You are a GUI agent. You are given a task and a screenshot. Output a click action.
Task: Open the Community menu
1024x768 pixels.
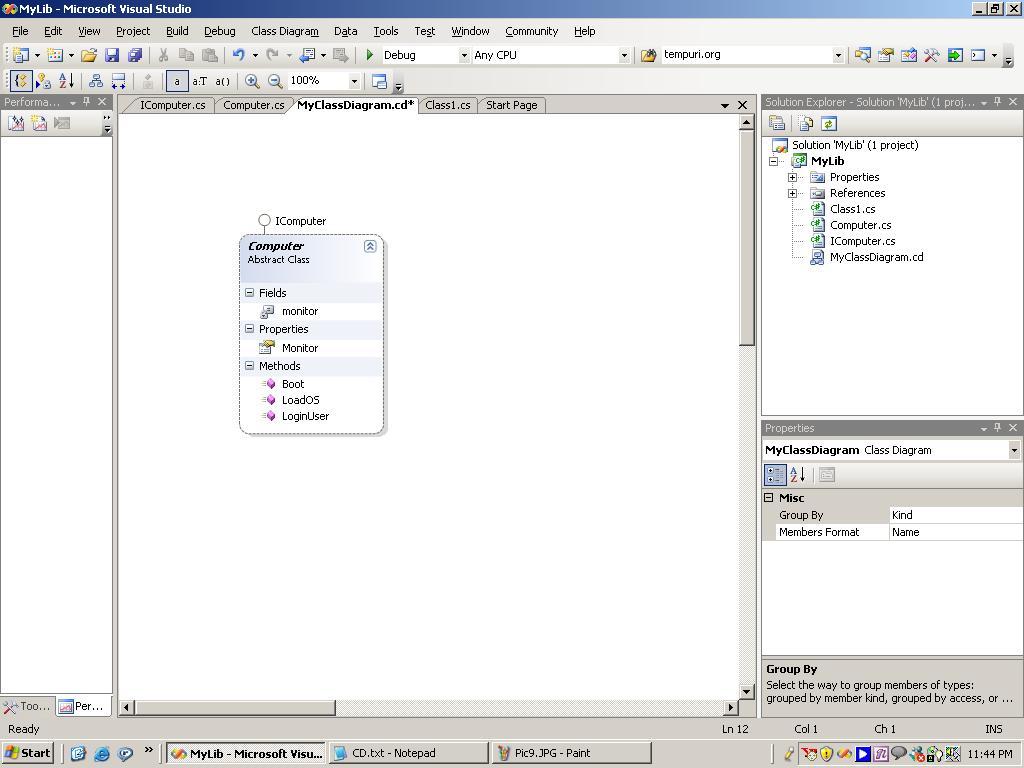click(532, 31)
